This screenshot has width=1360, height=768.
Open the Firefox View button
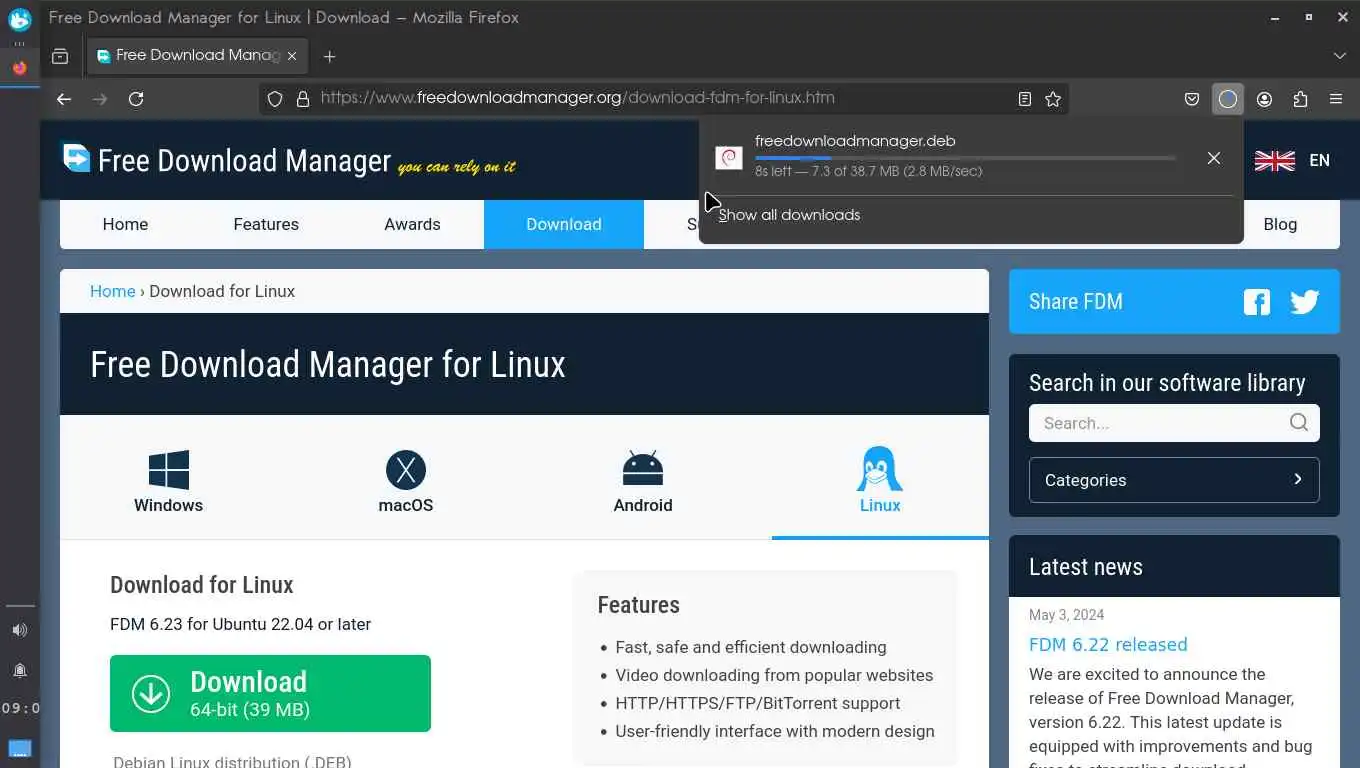coord(60,56)
